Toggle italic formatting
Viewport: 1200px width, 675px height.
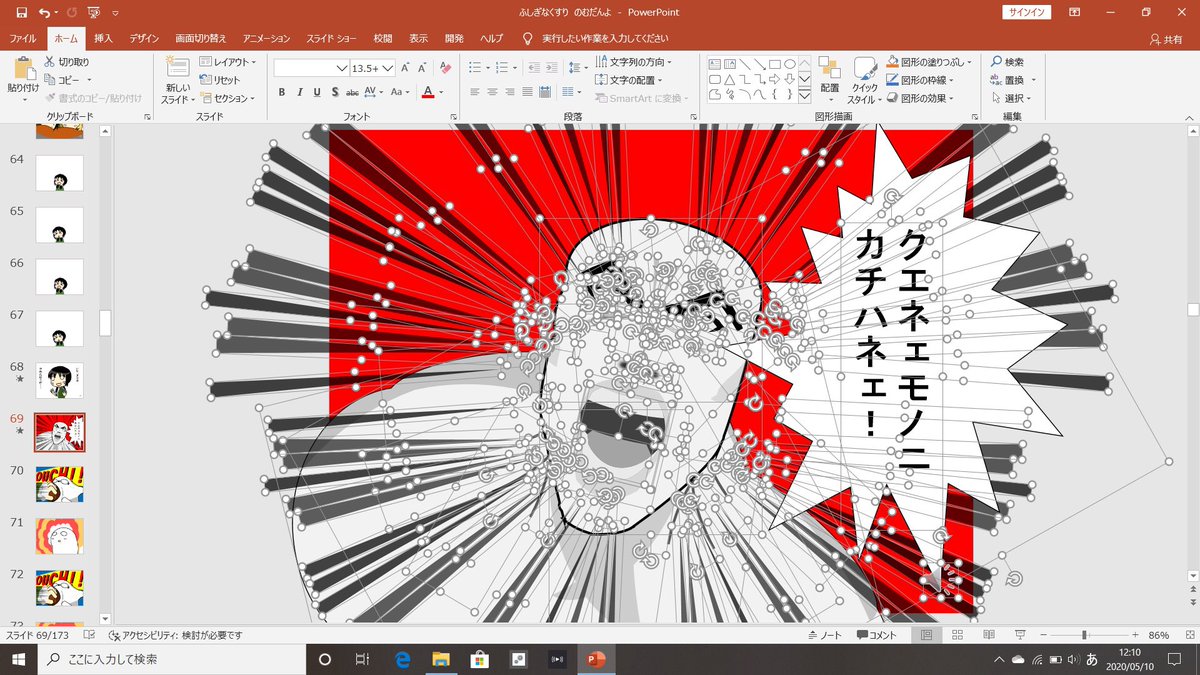[x=299, y=91]
